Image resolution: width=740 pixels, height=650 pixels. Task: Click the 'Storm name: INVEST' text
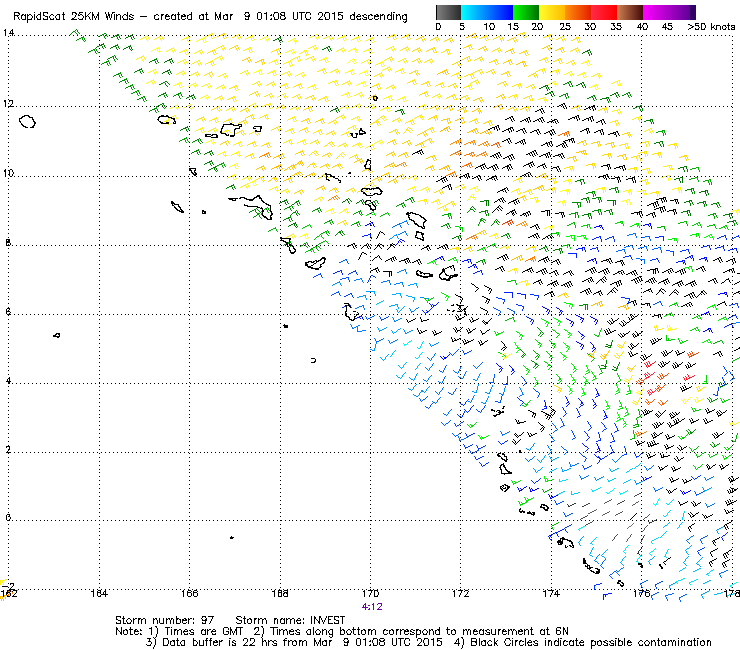point(290,620)
